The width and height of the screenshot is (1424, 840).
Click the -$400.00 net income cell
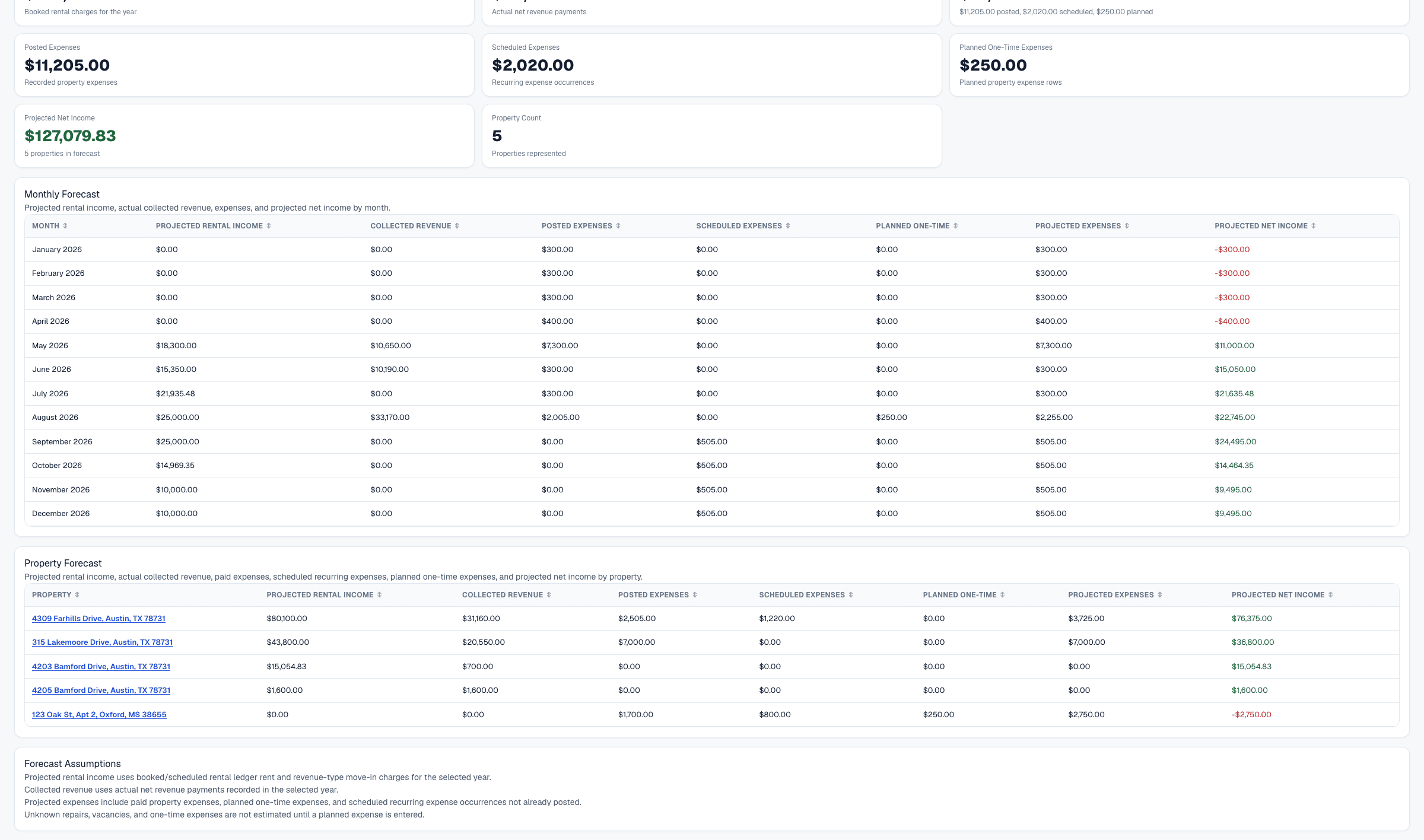(x=1232, y=322)
